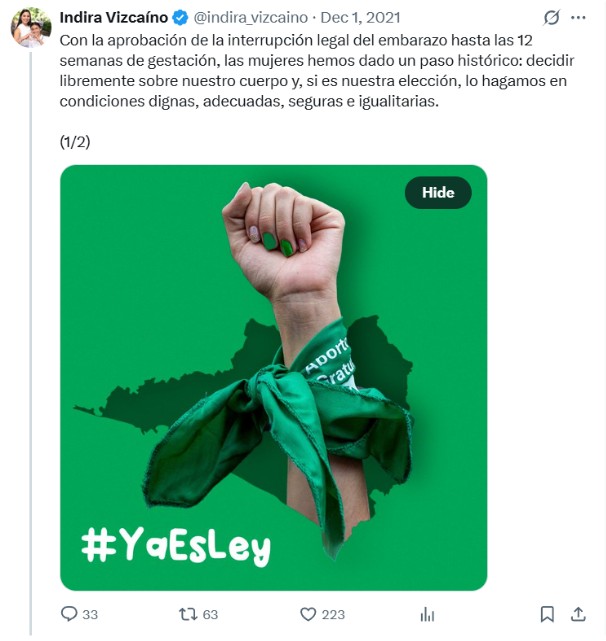This screenshot has height=641, width=606.
Task: Open the @indira_vizcaino handle link
Action: click(x=251, y=18)
